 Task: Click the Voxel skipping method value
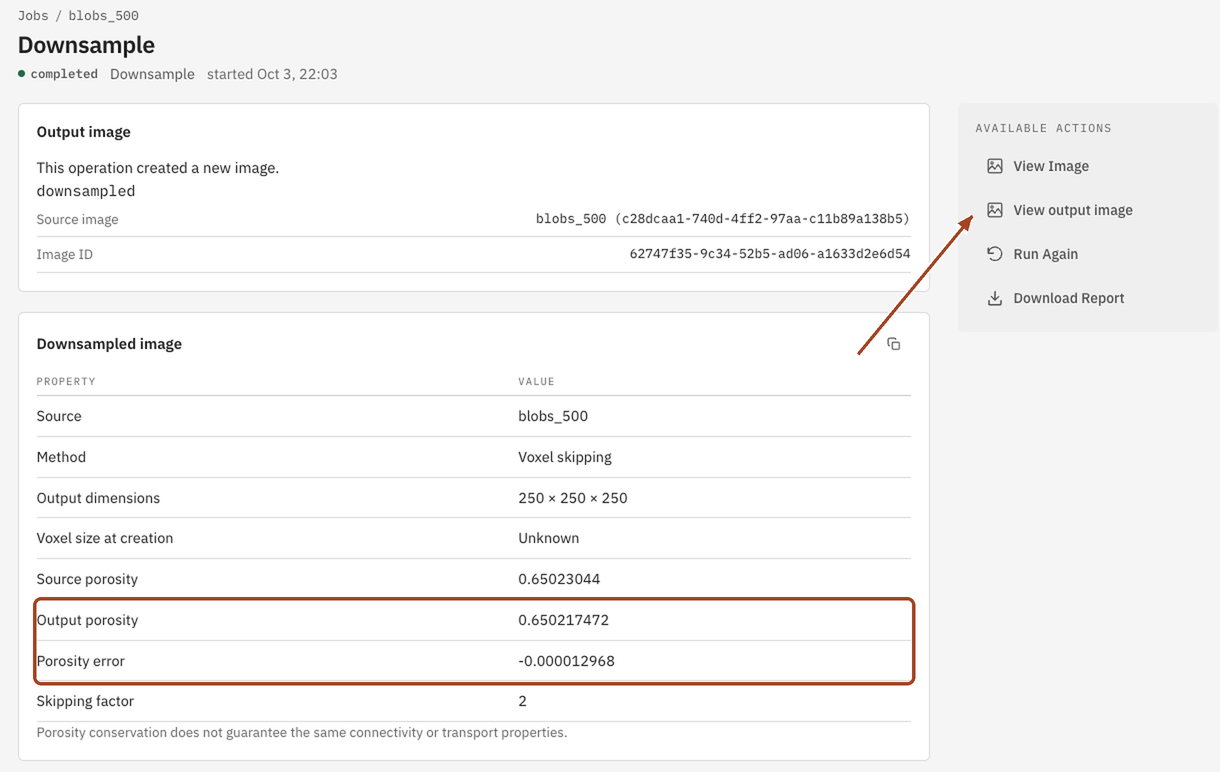point(565,457)
